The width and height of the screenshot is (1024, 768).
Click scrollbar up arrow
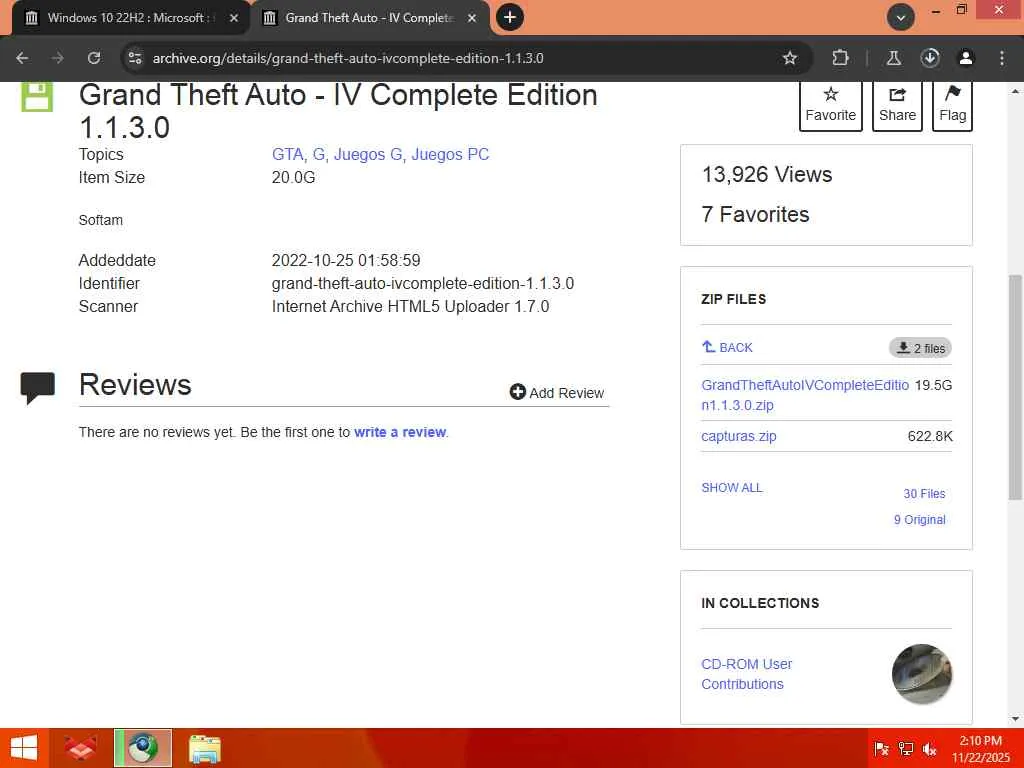1015,91
